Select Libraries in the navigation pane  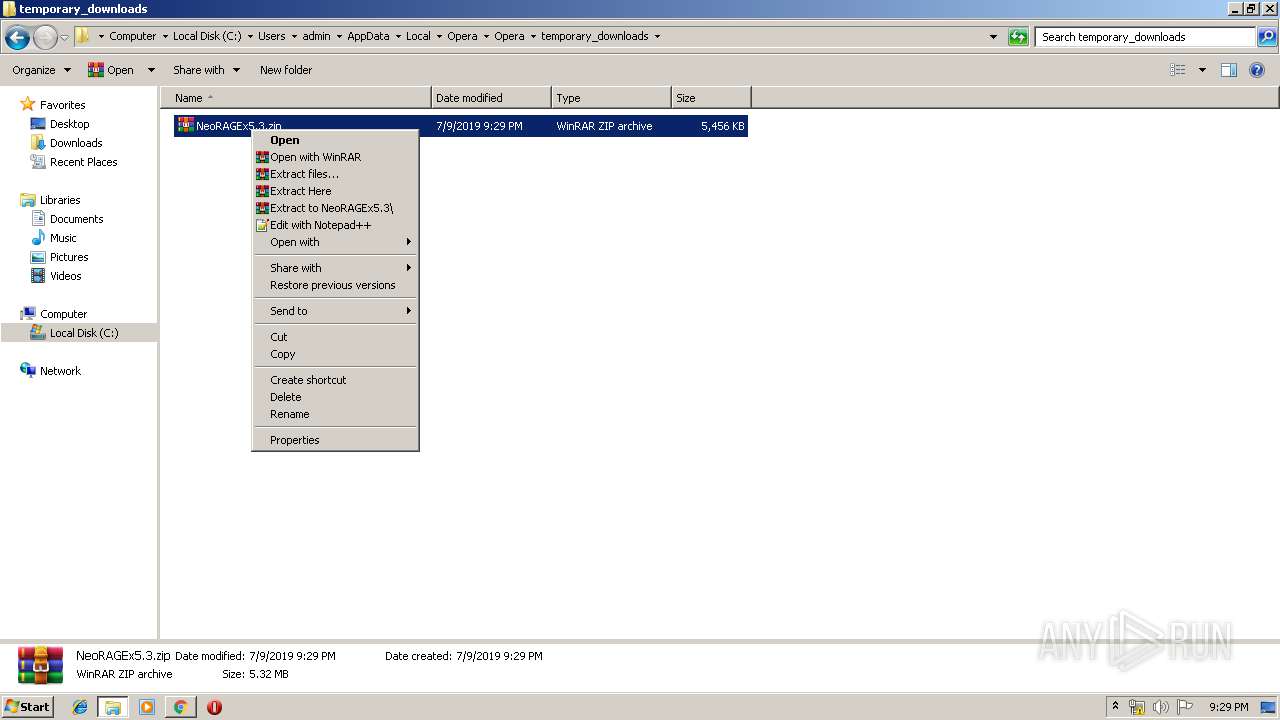click(x=60, y=200)
